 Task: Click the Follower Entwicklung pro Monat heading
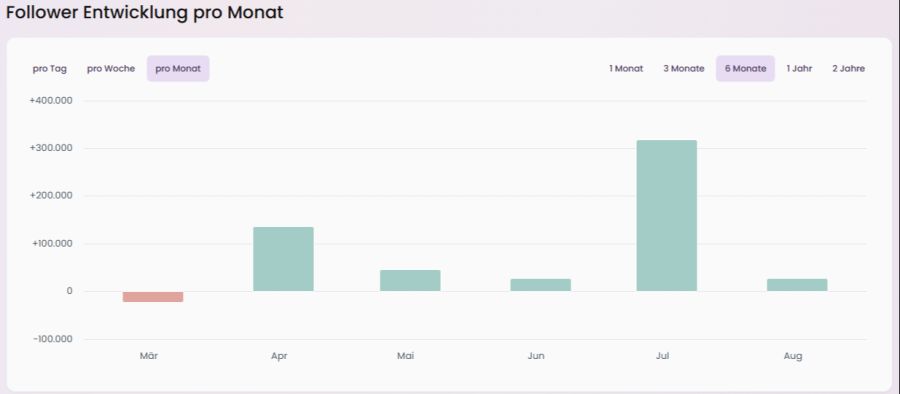click(x=145, y=13)
